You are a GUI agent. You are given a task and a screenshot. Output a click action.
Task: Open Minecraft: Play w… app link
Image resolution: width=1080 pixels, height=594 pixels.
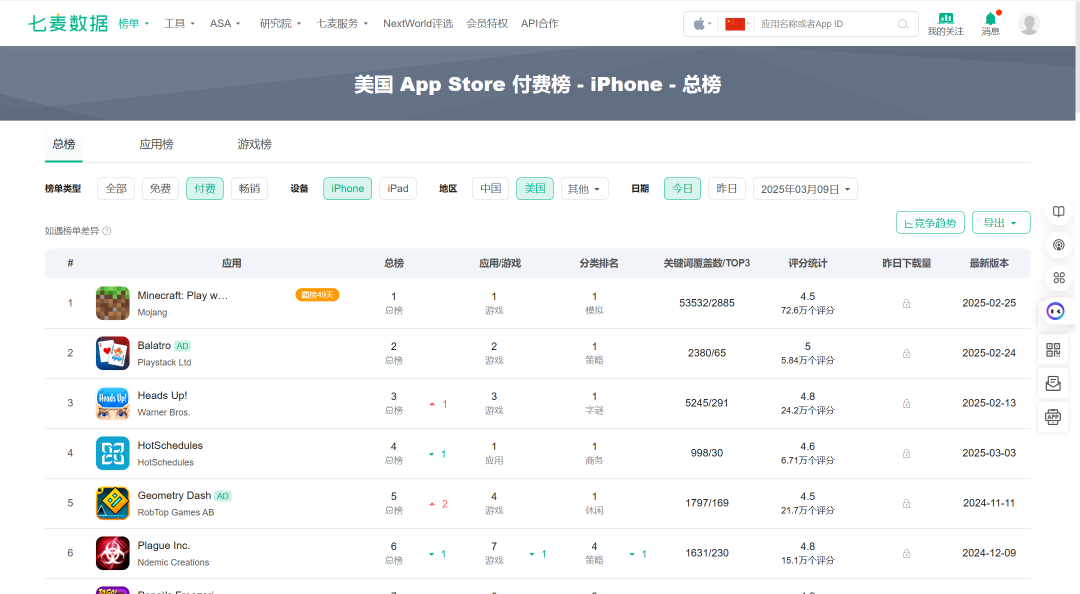click(183, 295)
